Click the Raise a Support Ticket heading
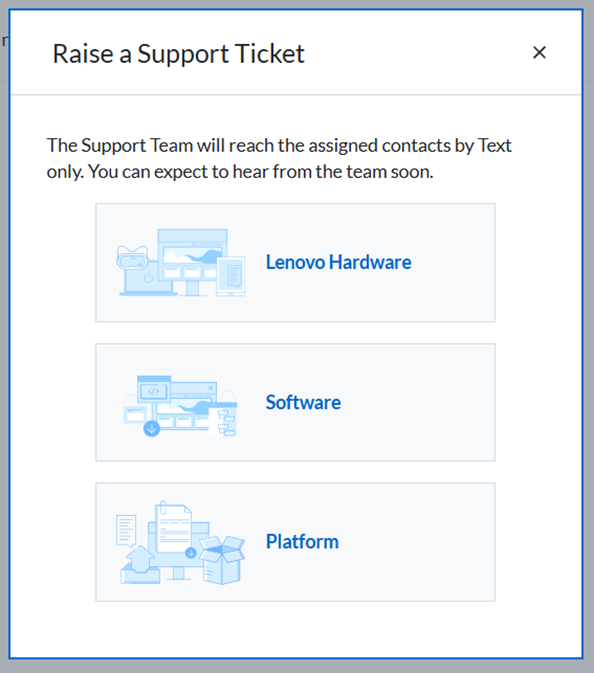This screenshot has width=594, height=673. click(179, 54)
